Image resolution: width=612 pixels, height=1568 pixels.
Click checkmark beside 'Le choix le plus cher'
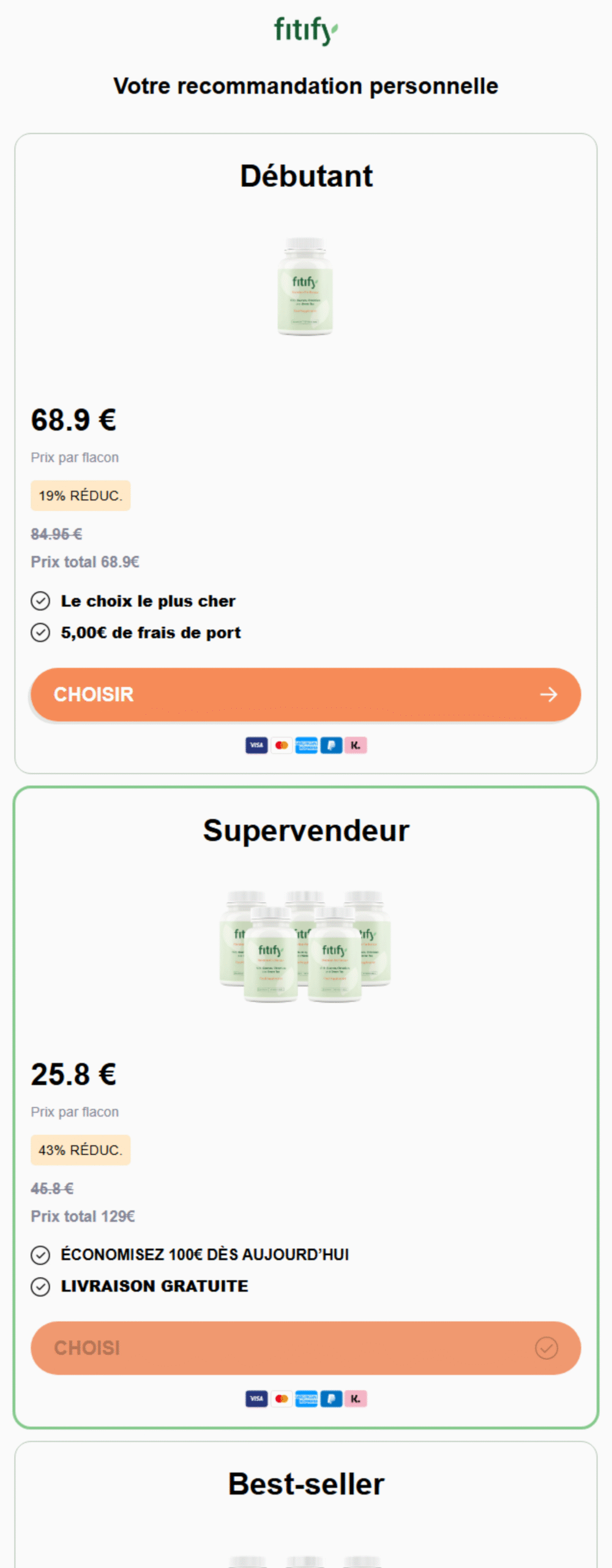coord(40,601)
